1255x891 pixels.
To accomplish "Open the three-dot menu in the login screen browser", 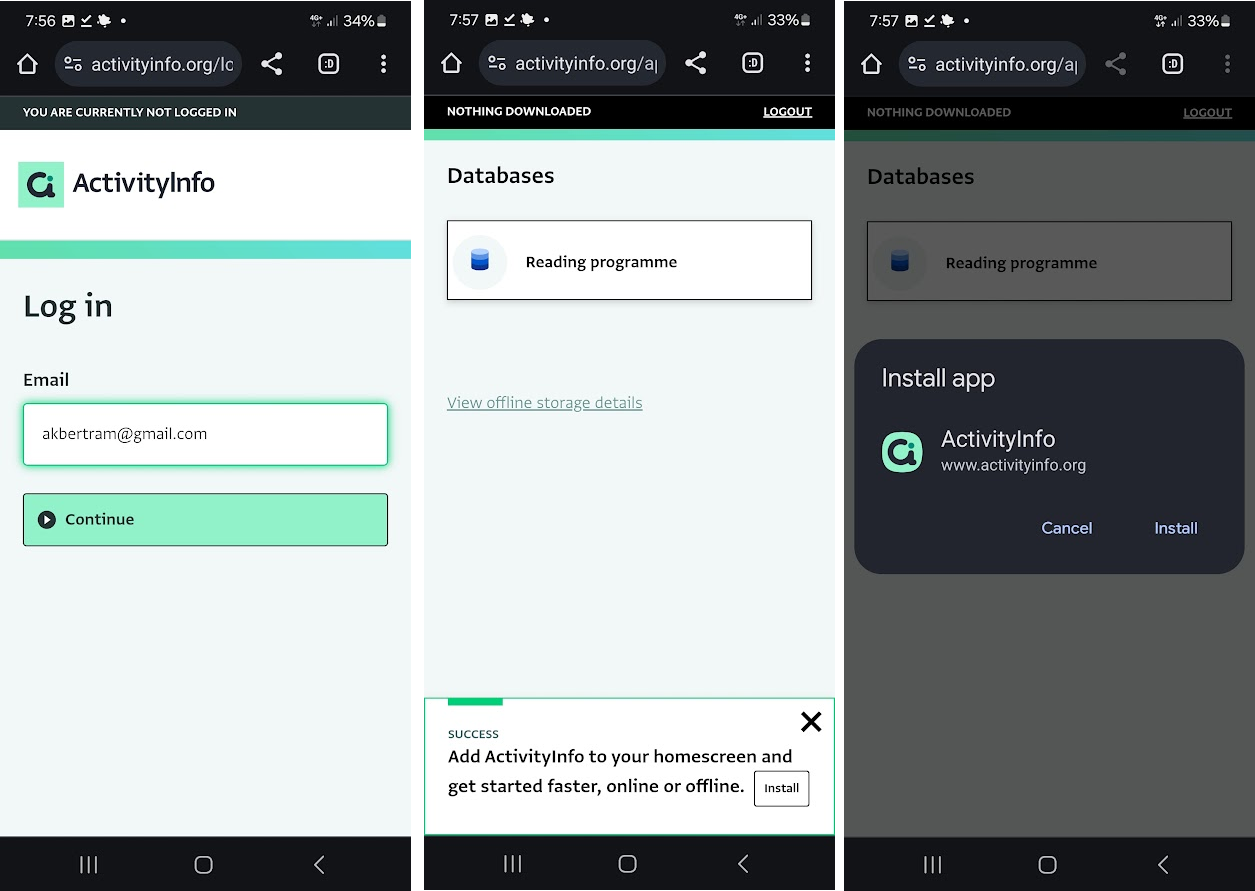I will (x=383, y=64).
